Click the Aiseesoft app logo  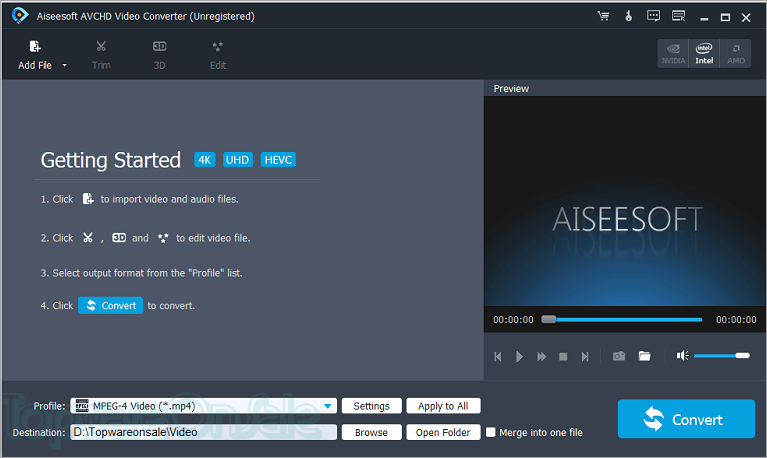[x=20, y=16]
